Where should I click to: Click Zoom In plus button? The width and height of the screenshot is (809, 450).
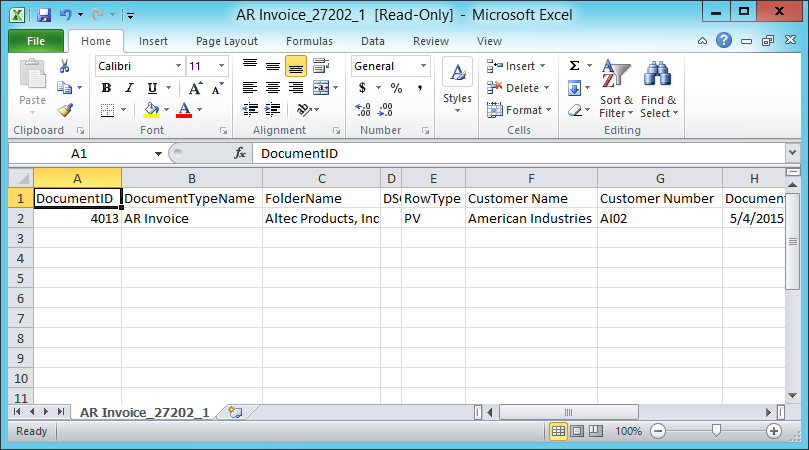click(x=773, y=431)
